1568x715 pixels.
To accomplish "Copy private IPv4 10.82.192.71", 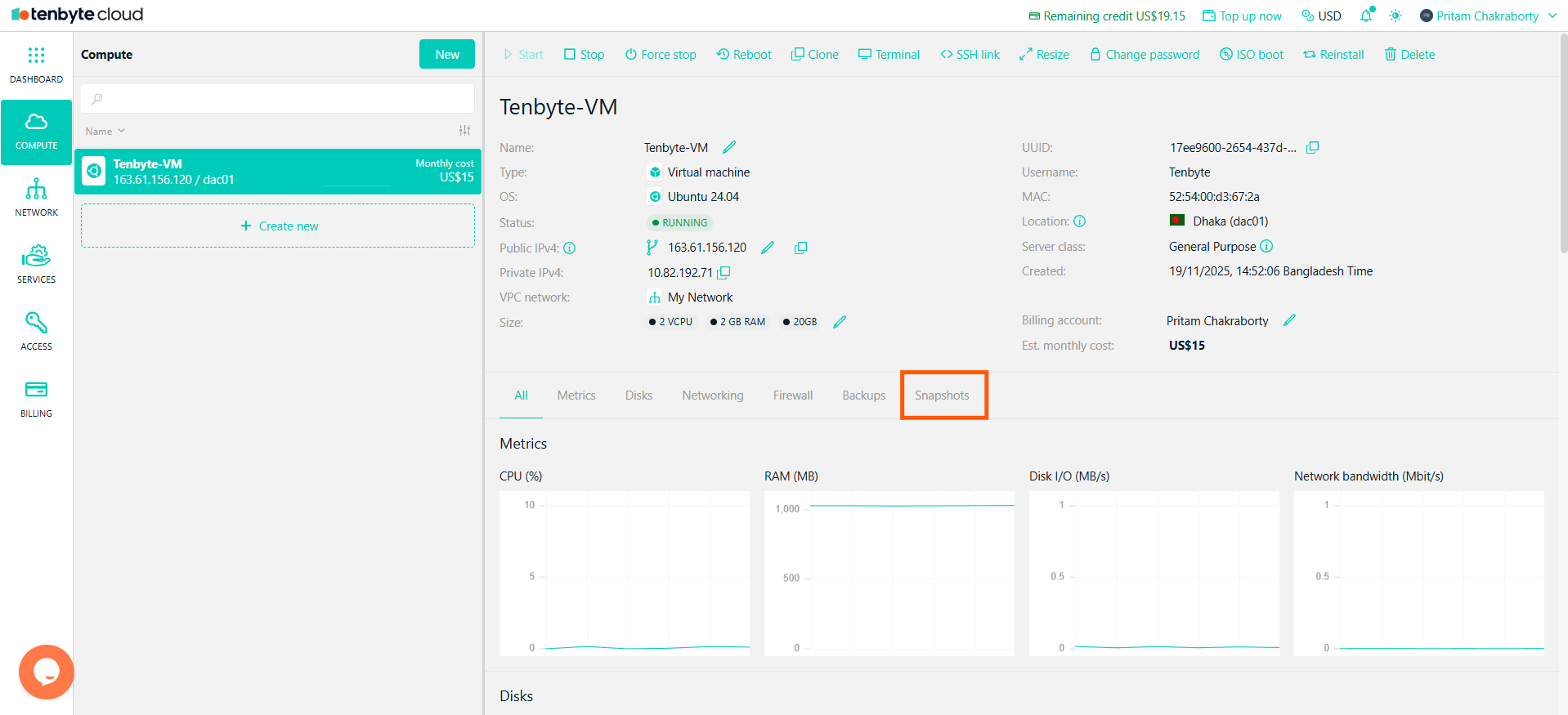I will point(724,272).
